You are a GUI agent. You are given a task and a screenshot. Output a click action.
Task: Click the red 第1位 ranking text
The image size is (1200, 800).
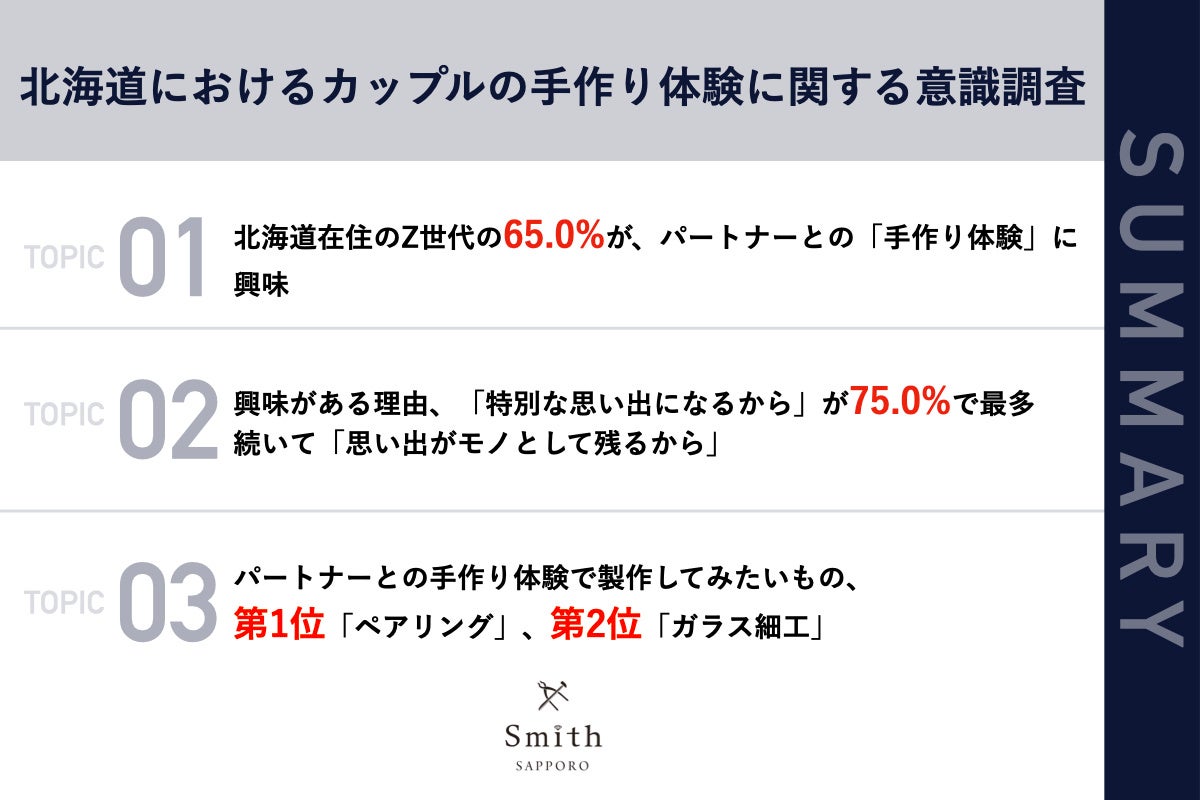[x=279, y=625]
